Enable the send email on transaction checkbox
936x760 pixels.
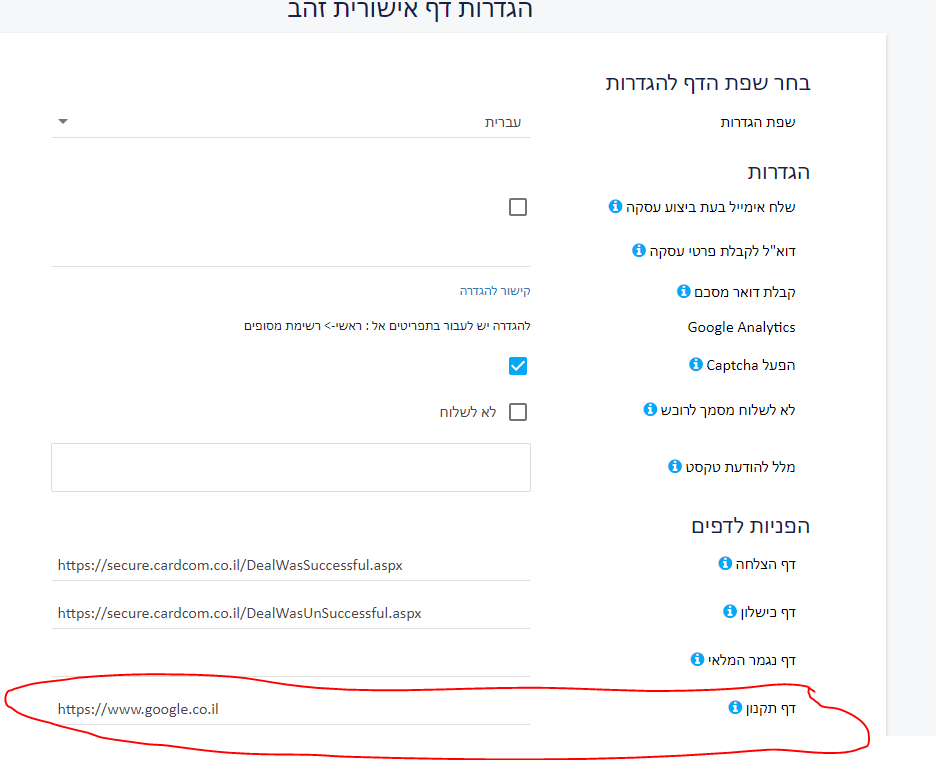click(518, 207)
